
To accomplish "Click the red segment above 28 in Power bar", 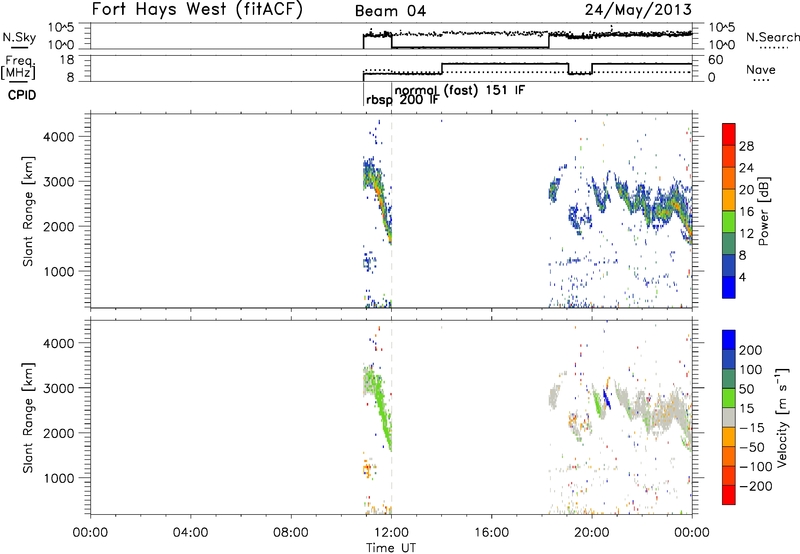I will 729,134.
